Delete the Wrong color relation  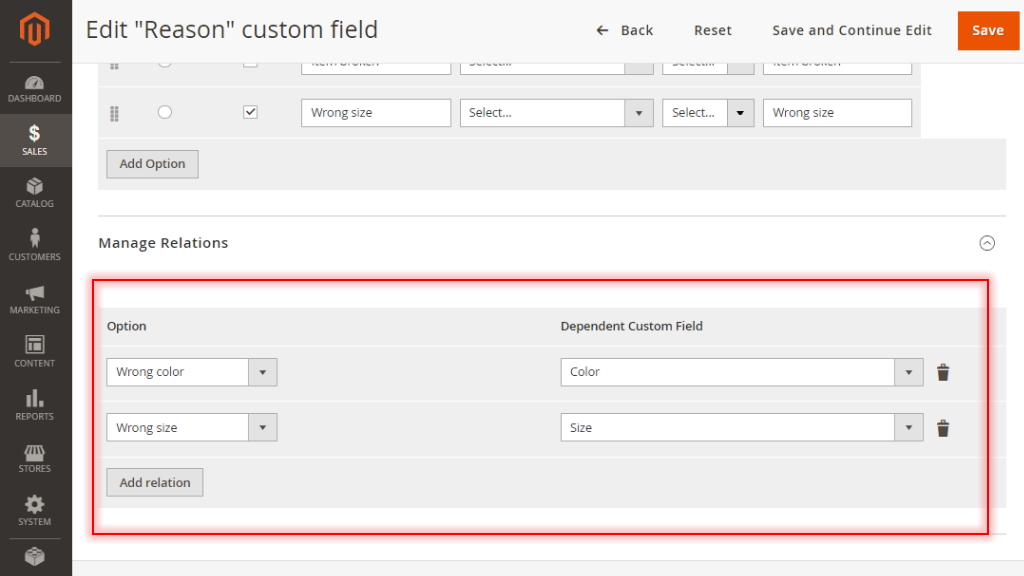943,372
